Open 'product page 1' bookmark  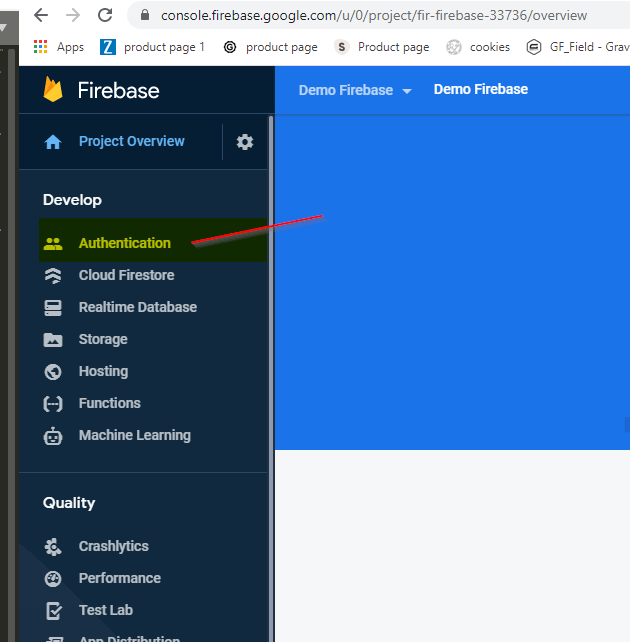tap(164, 47)
